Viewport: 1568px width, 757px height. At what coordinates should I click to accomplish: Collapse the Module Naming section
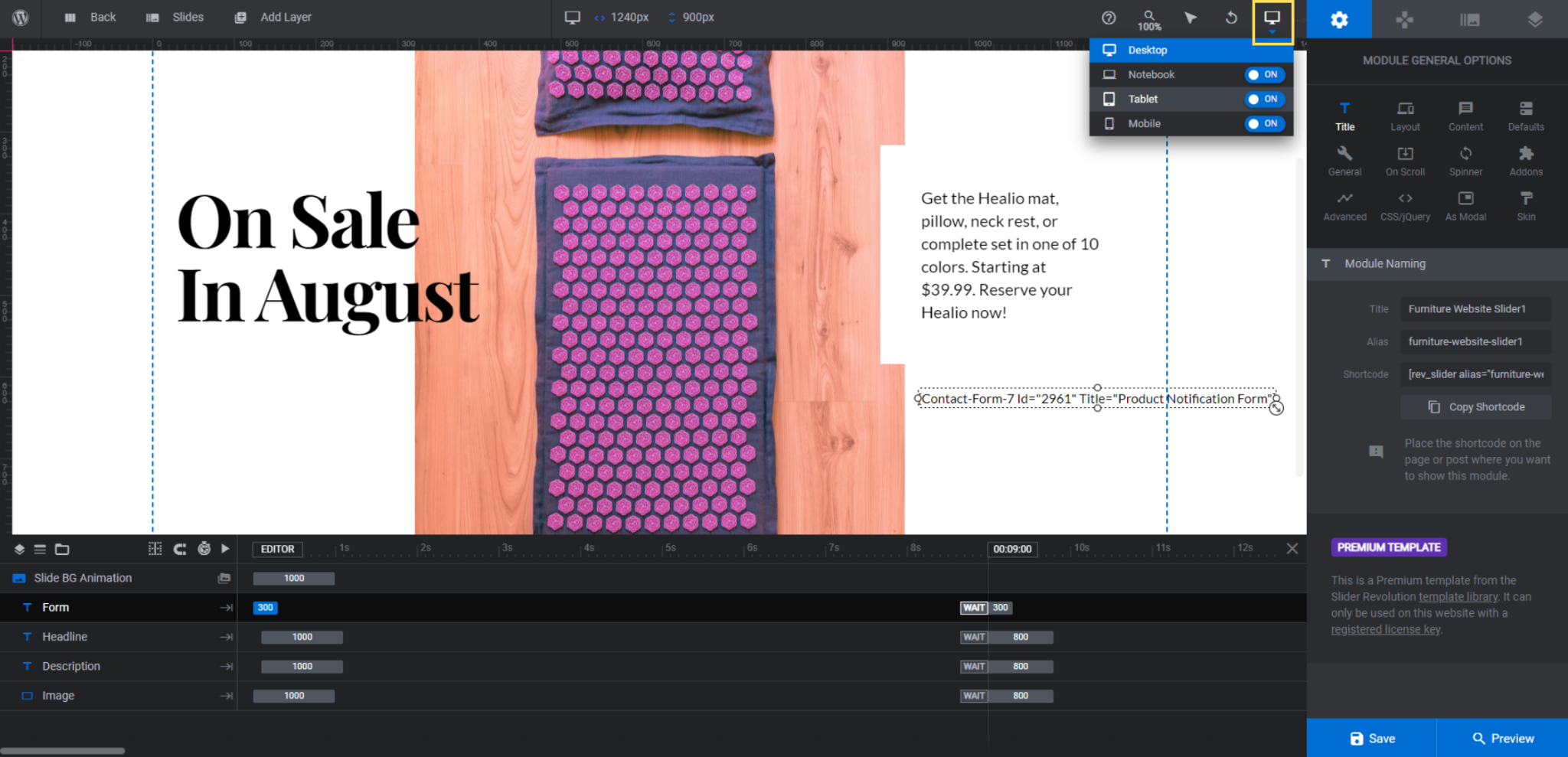[x=1437, y=264]
